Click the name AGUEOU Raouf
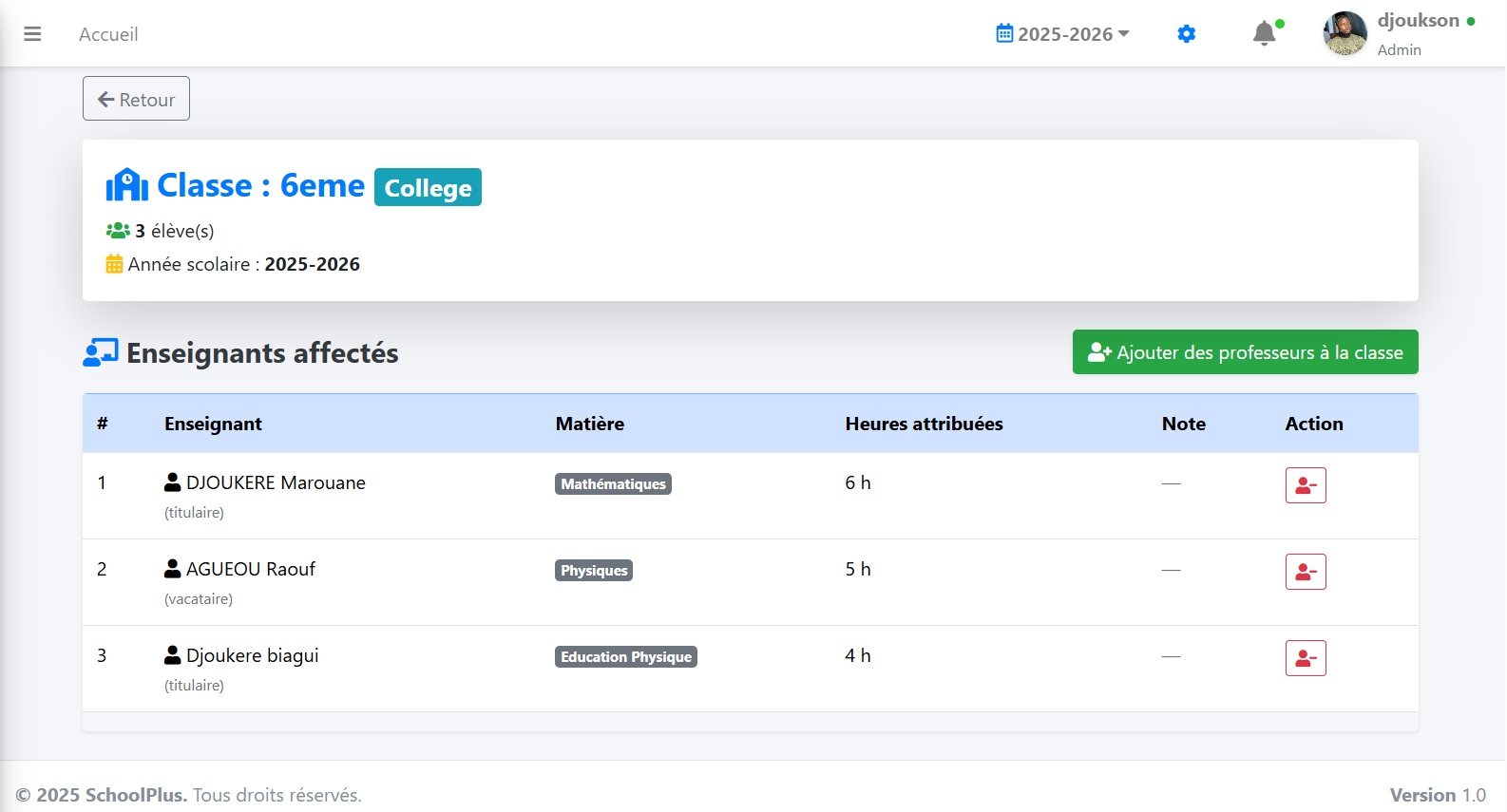The height and width of the screenshot is (812, 1507). point(251,569)
